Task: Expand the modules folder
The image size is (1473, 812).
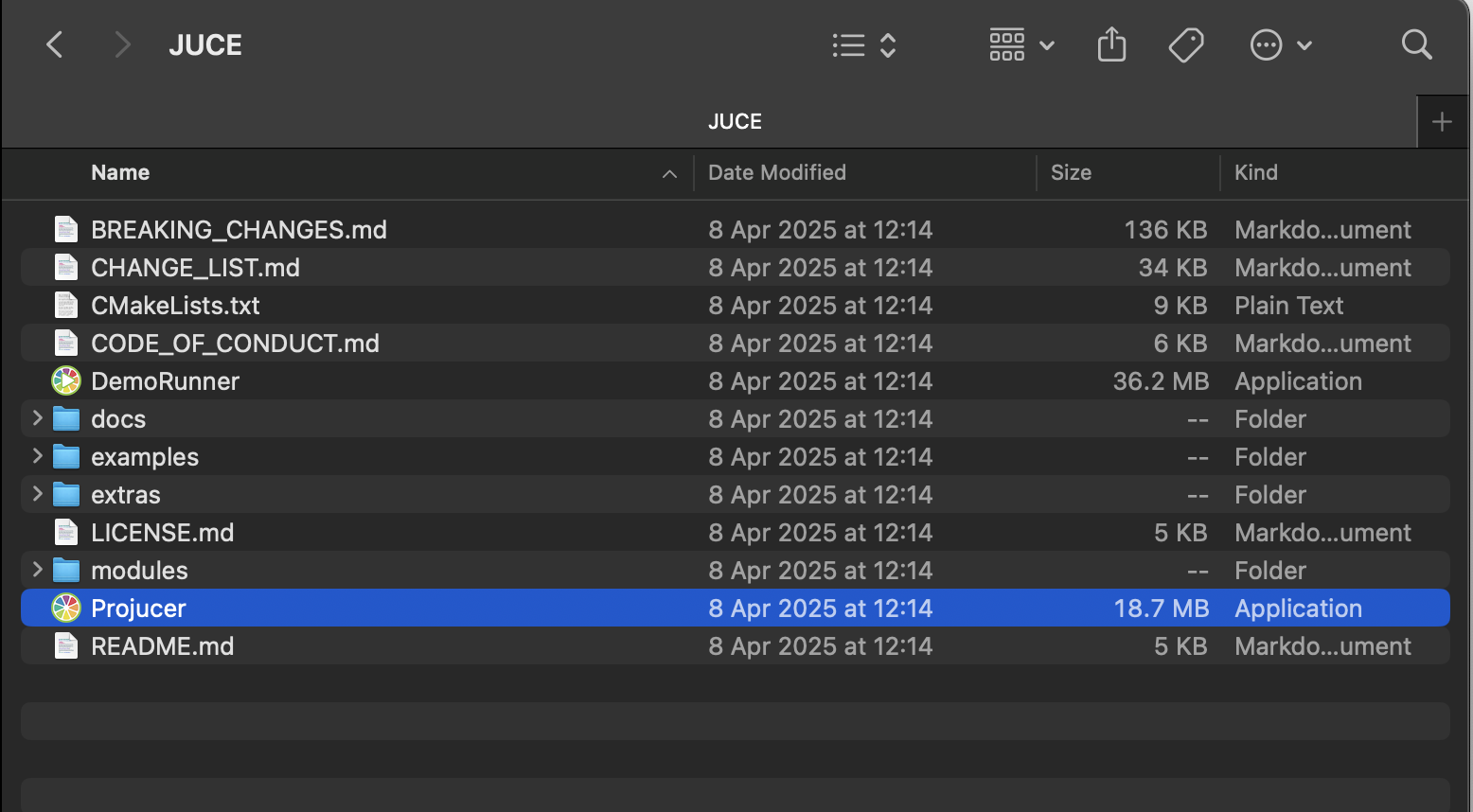Action: click(37, 570)
